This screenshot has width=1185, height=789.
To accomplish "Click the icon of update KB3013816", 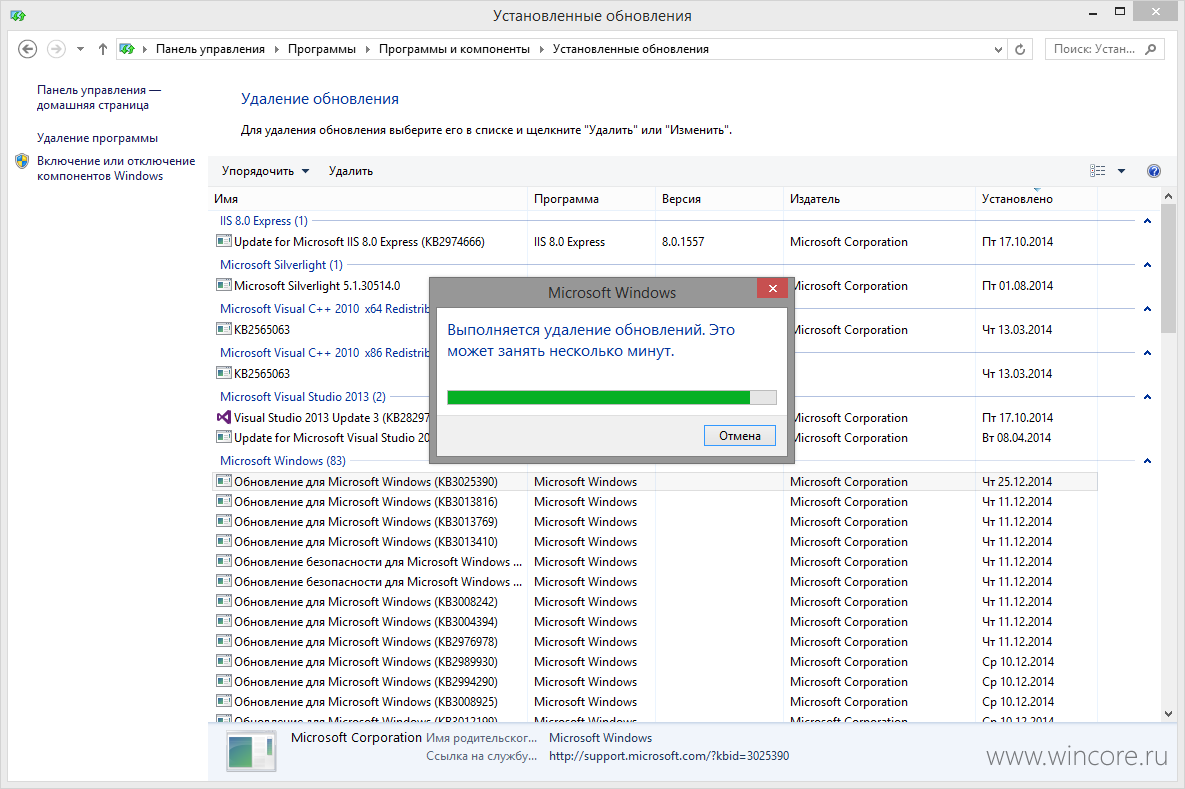I will click(x=224, y=501).
